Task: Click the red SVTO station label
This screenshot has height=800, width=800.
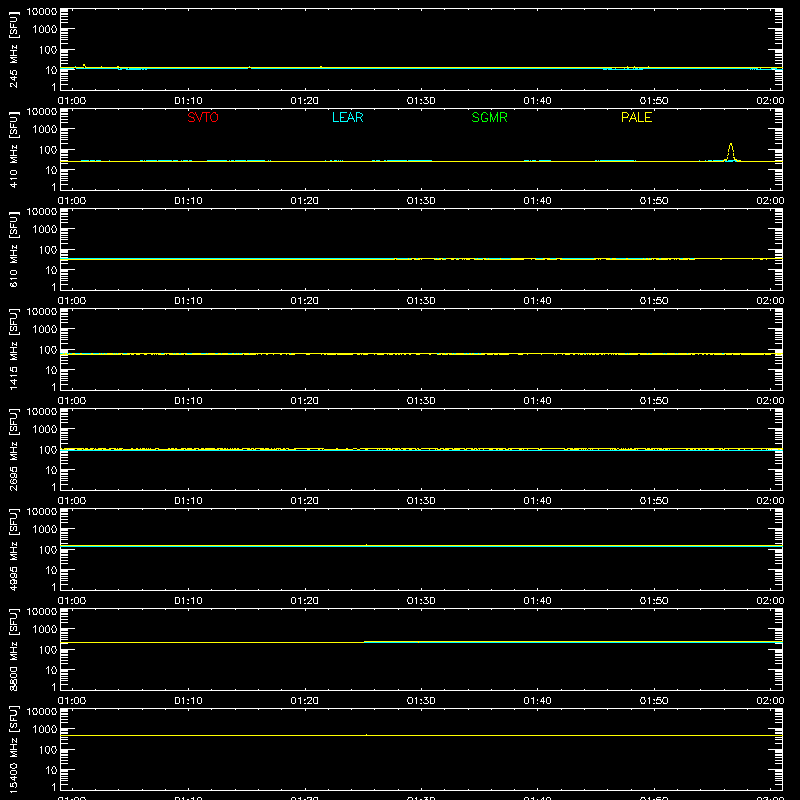Action: [203, 117]
